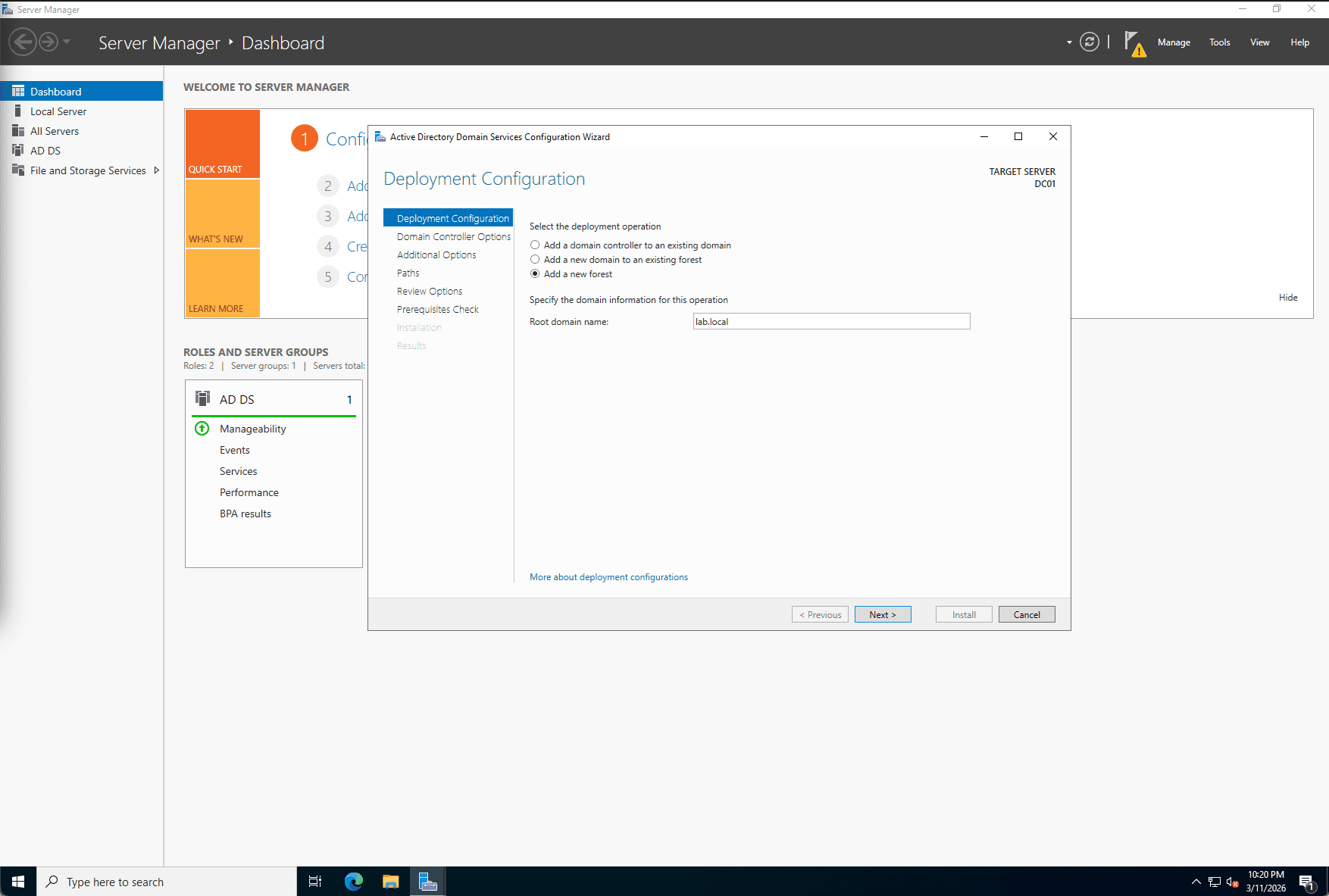Select the LEARN MORE tile

pos(222,283)
